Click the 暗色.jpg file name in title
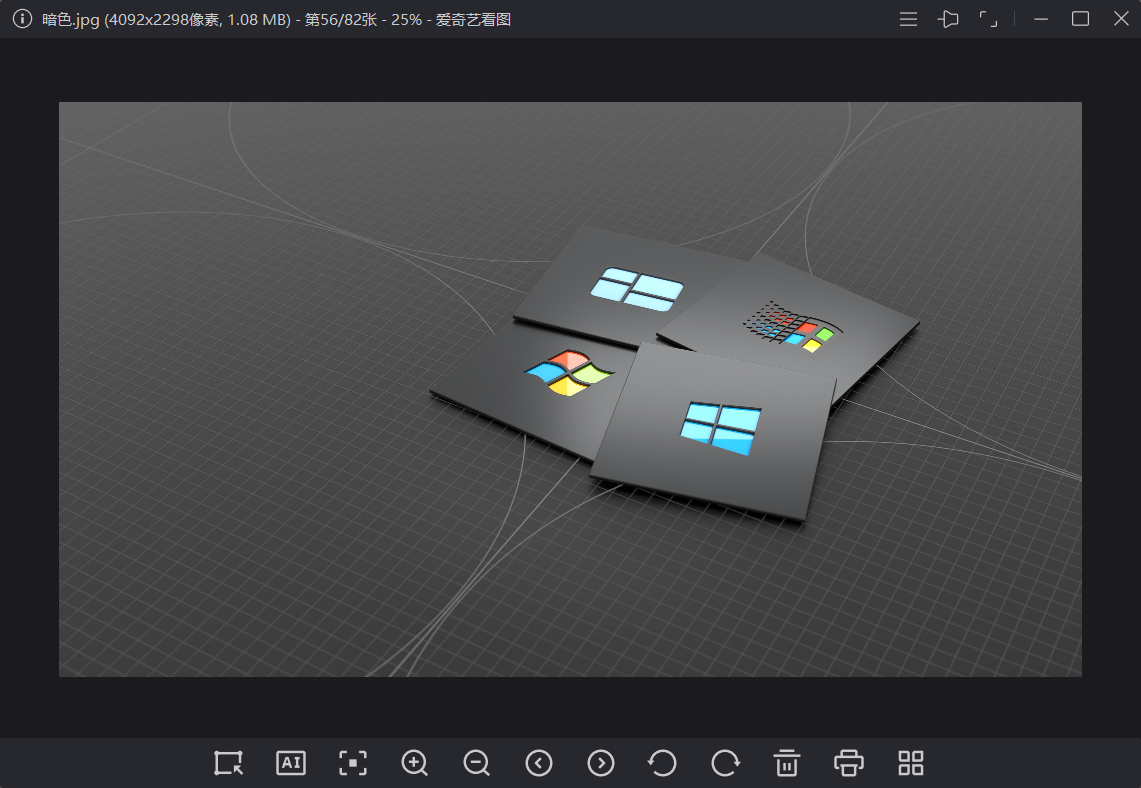The height and width of the screenshot is (788, 1141). (x=71, y=20)
